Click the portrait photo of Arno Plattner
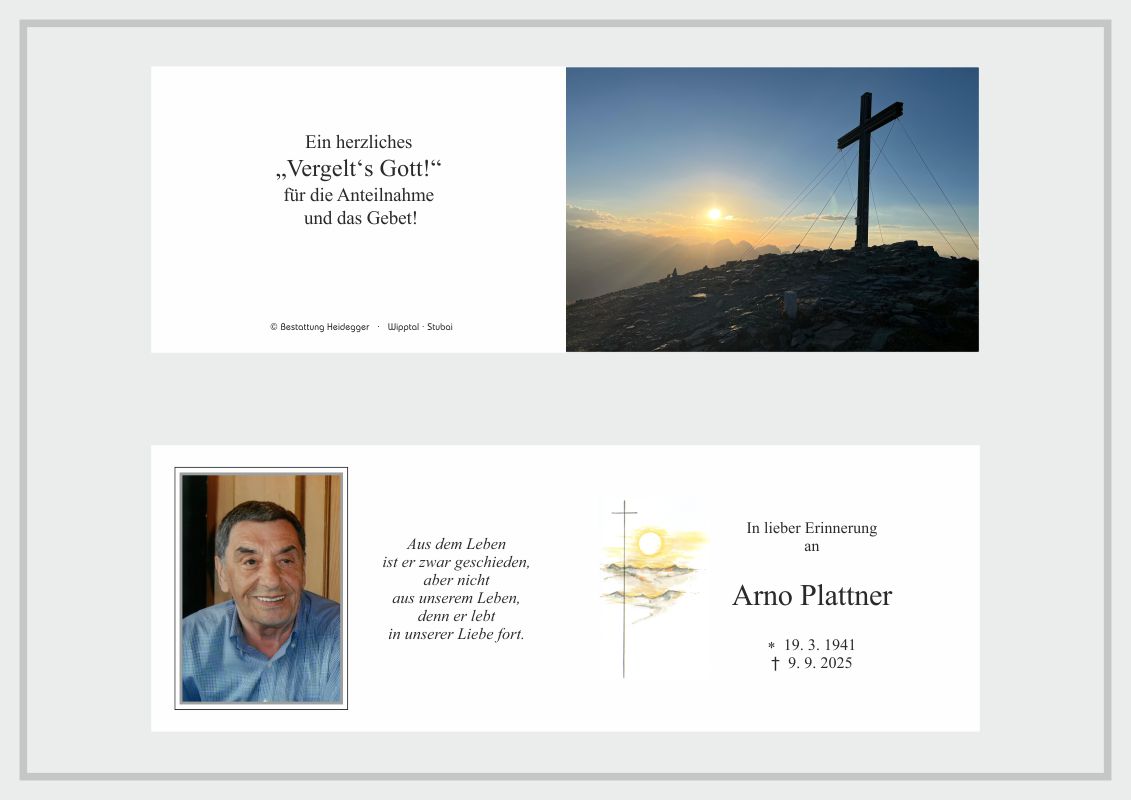This screenshot has width=1131, height=800. (x=261, y=588)
